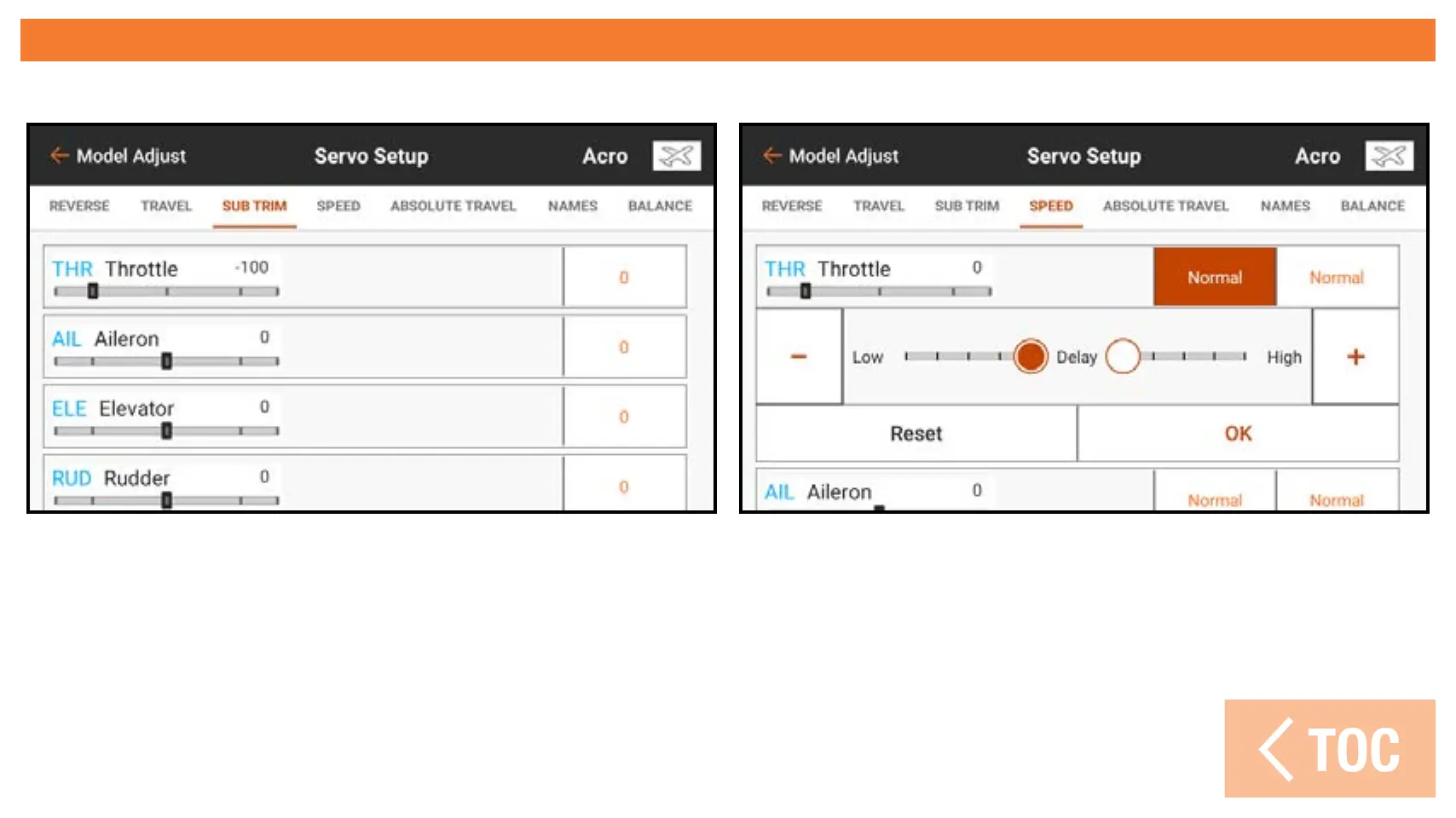Image resolution: width=1456 pixels, height=818 pixels.
Task: Tap the airplane model icon in left panel
Action: (x=676, y=156)
